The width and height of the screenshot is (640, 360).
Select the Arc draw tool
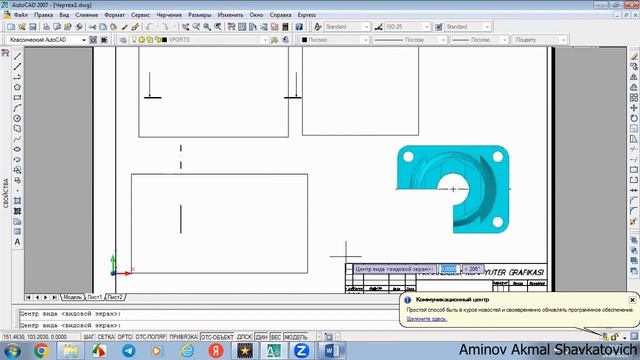[17, 108]
